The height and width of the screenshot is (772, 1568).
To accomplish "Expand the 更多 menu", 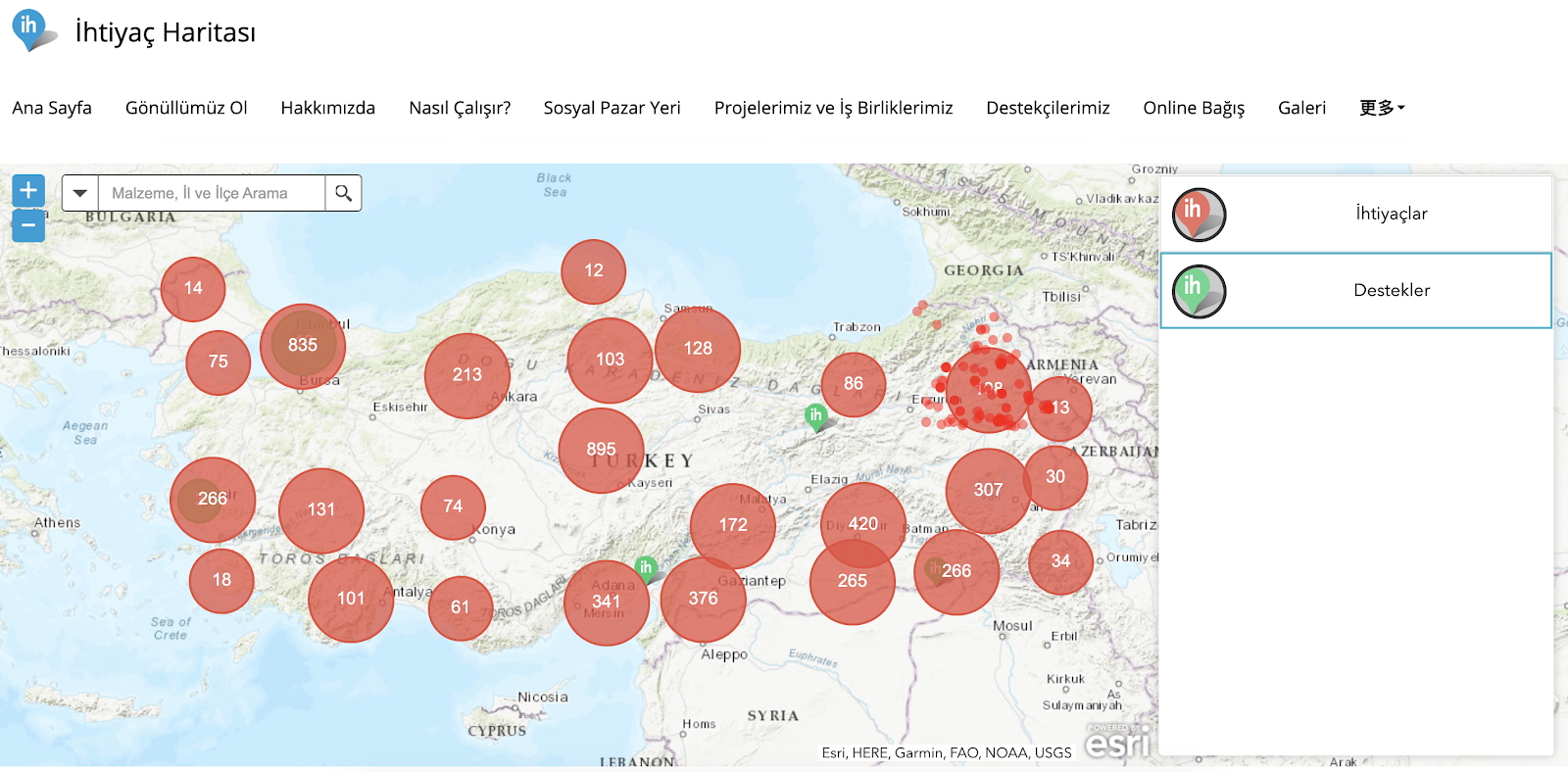I will click(1382, 108).
